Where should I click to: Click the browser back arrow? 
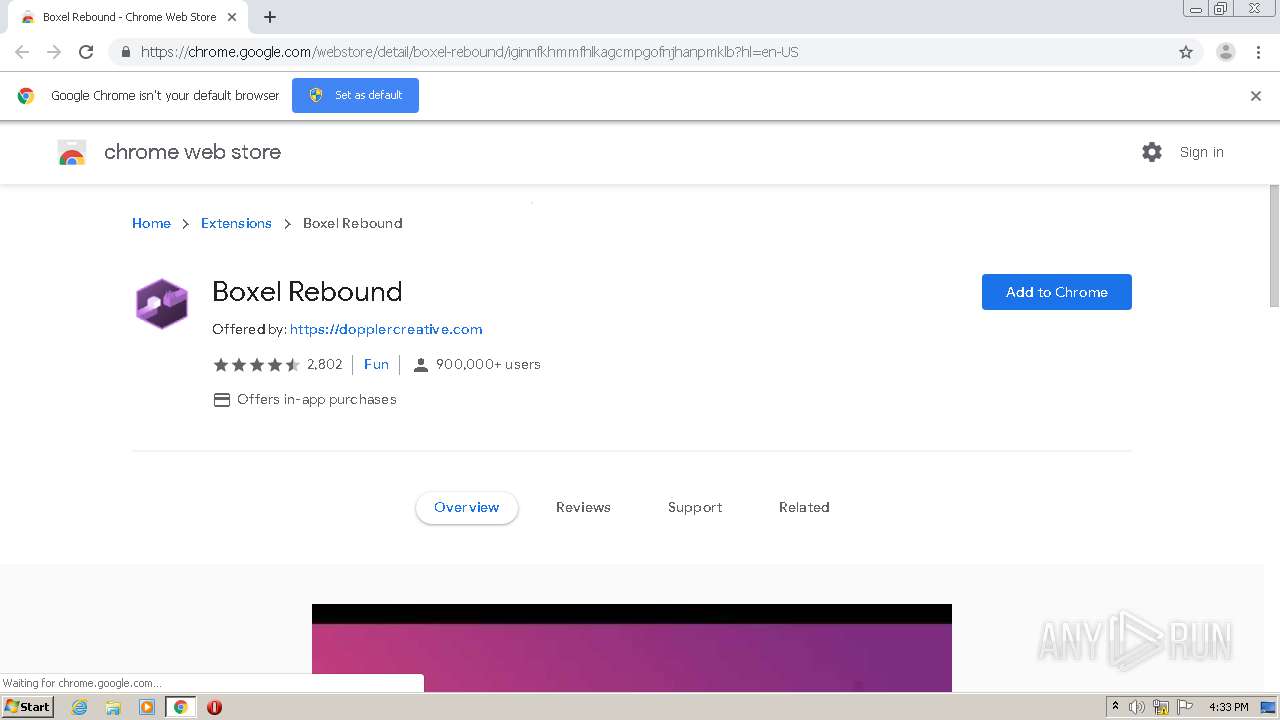[22, 52]
